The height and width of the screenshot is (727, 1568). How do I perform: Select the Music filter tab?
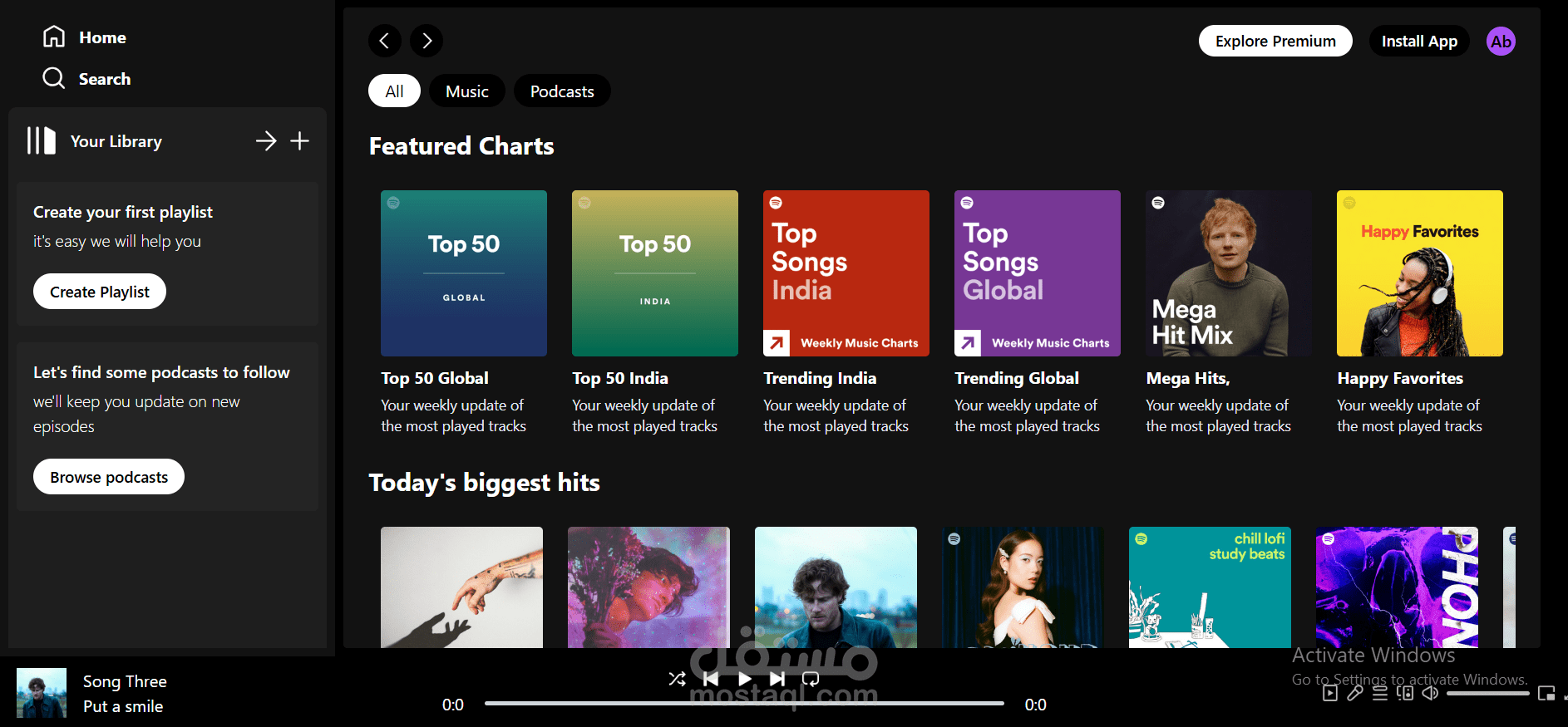[x=467, y=91]
